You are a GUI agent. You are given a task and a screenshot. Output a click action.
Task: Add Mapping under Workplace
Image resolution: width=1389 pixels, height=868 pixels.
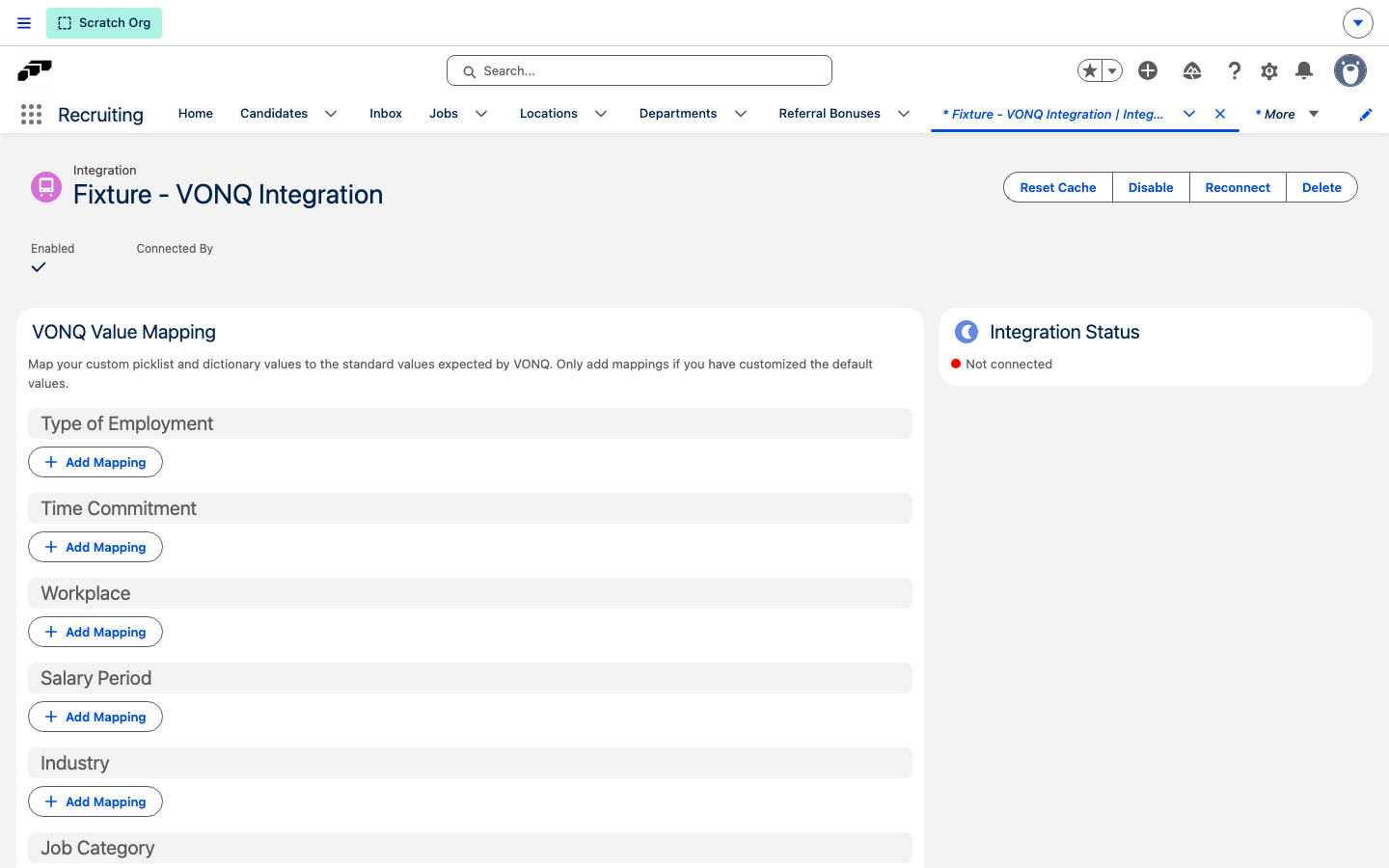(95, 632)
